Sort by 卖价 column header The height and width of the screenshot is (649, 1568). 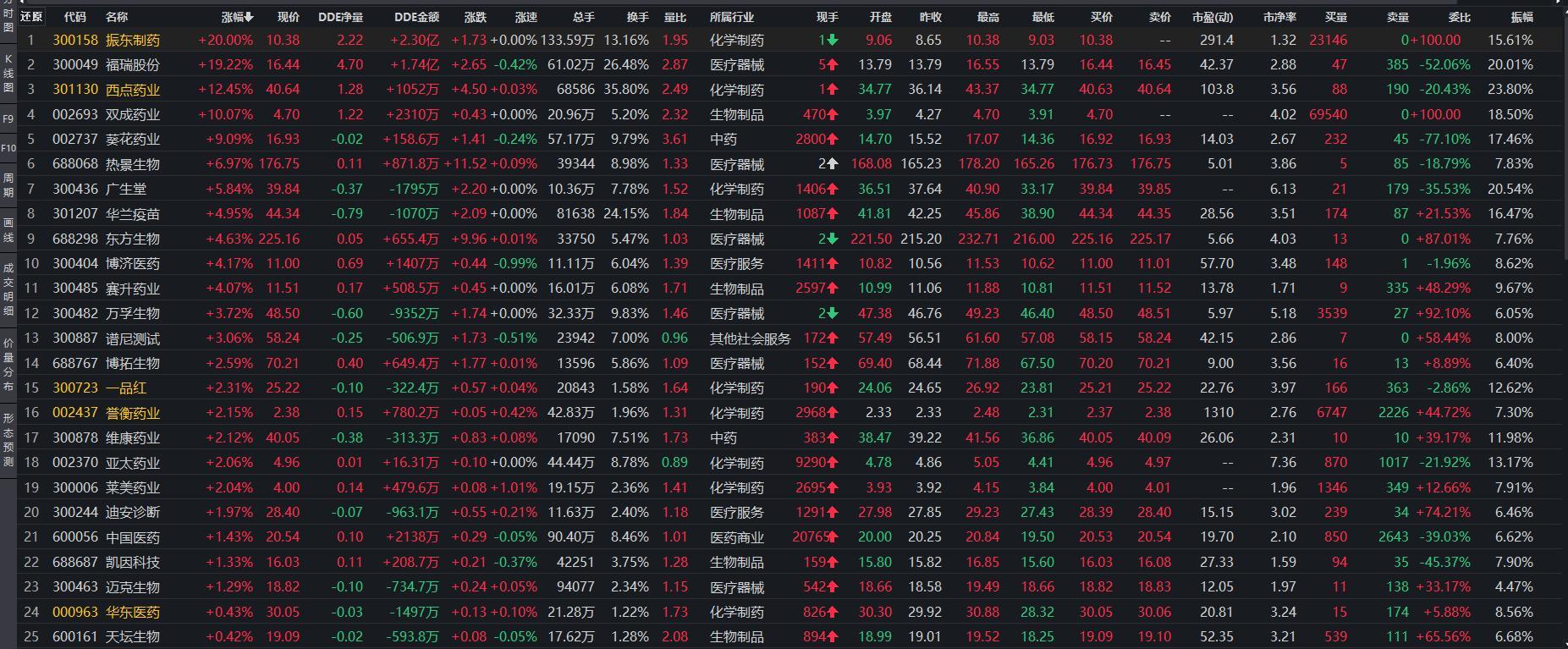coord(1160,17)
